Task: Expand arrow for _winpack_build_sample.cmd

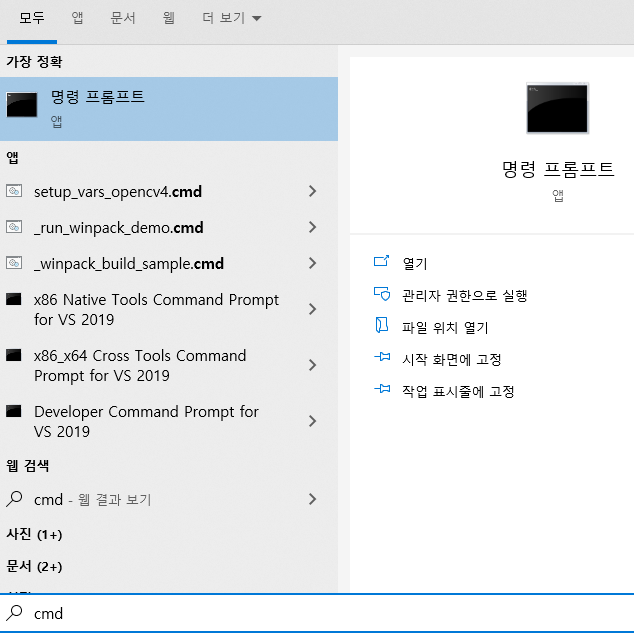Action: [312, 263]
